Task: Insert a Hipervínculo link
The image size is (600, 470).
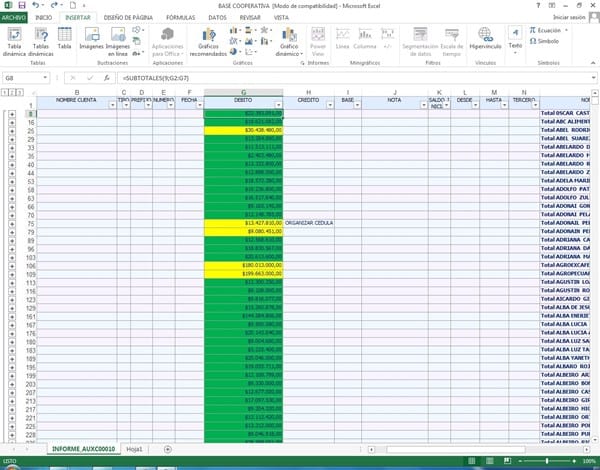Action: 485,40
